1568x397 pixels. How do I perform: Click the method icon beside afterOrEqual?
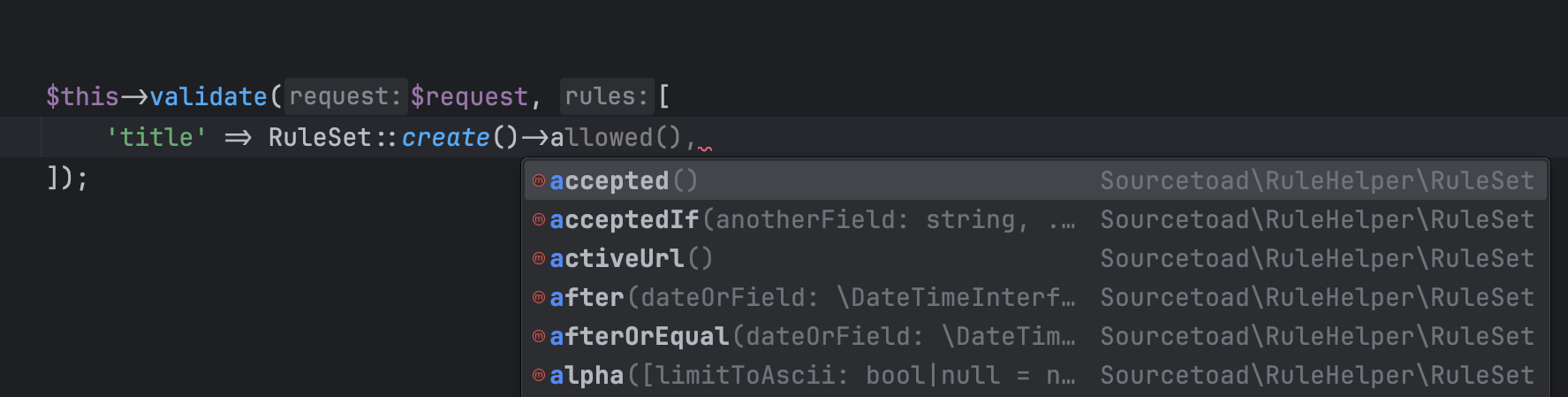pos(539,337)
